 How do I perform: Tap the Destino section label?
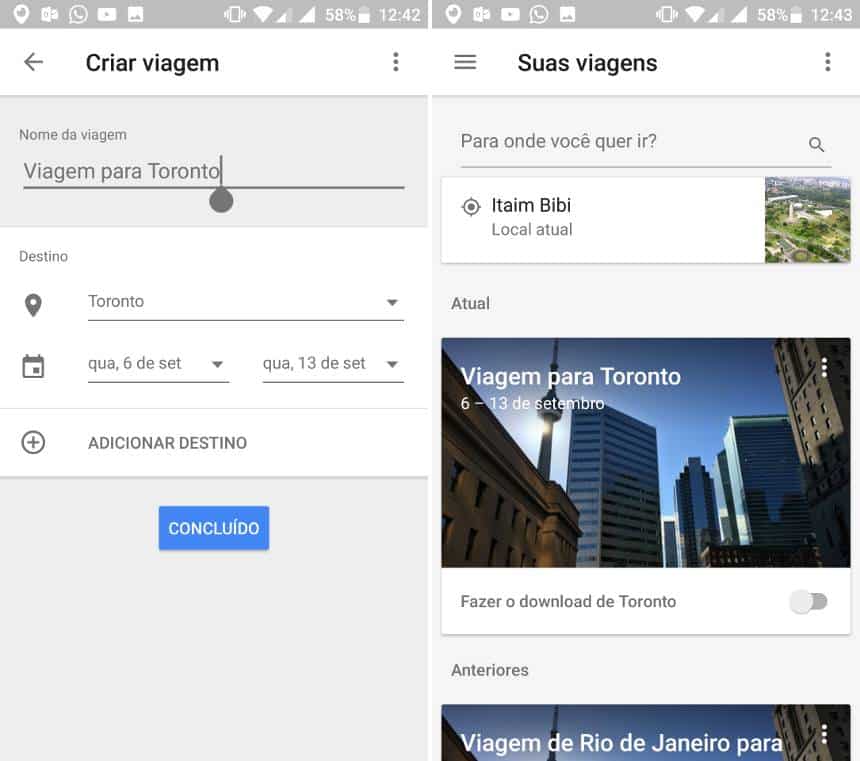pos(43,256)
